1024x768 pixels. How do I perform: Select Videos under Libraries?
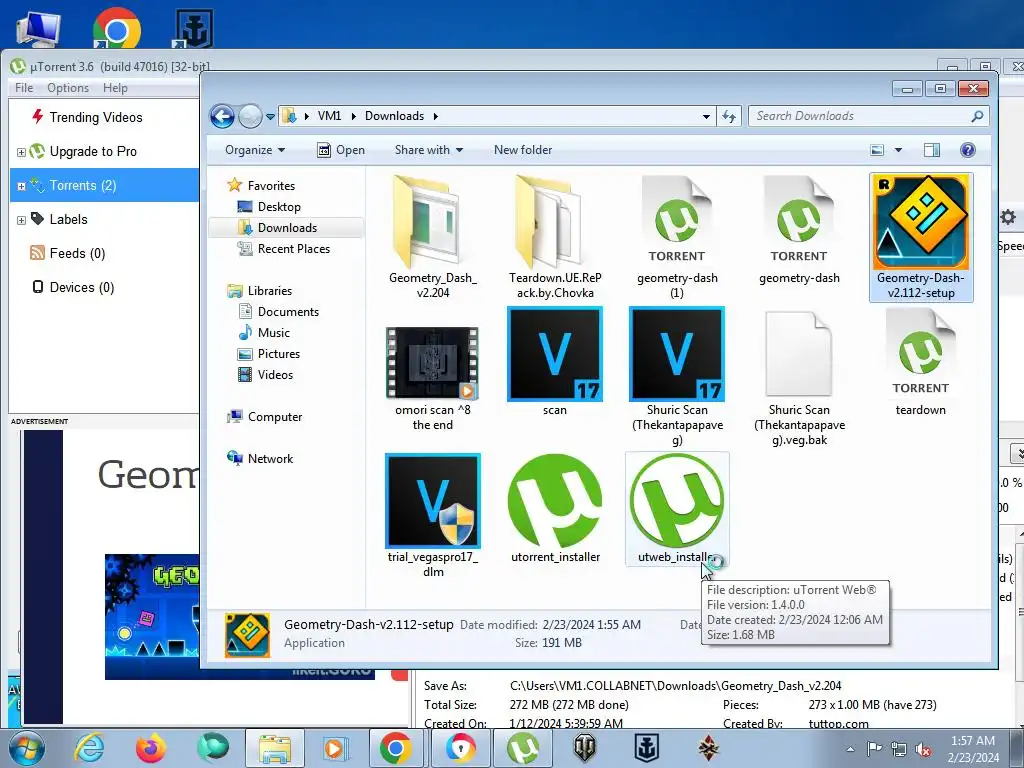[274, 374]
